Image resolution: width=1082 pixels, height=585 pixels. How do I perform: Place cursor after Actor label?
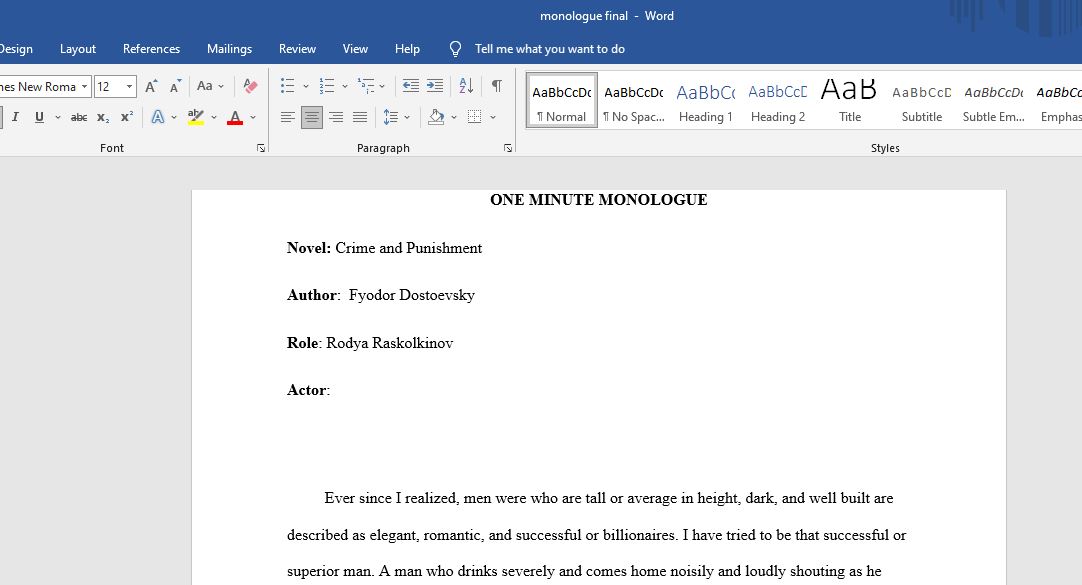tap(333, 390)
